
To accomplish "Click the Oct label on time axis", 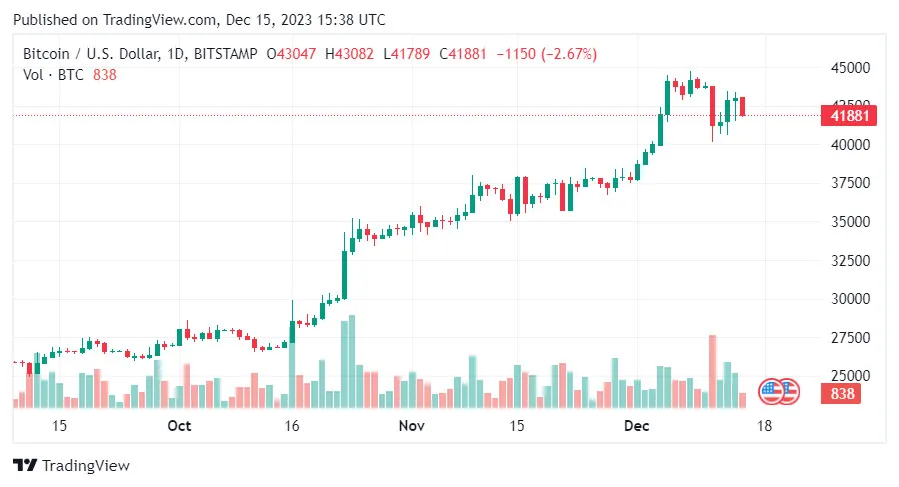I will coord(179,426).
